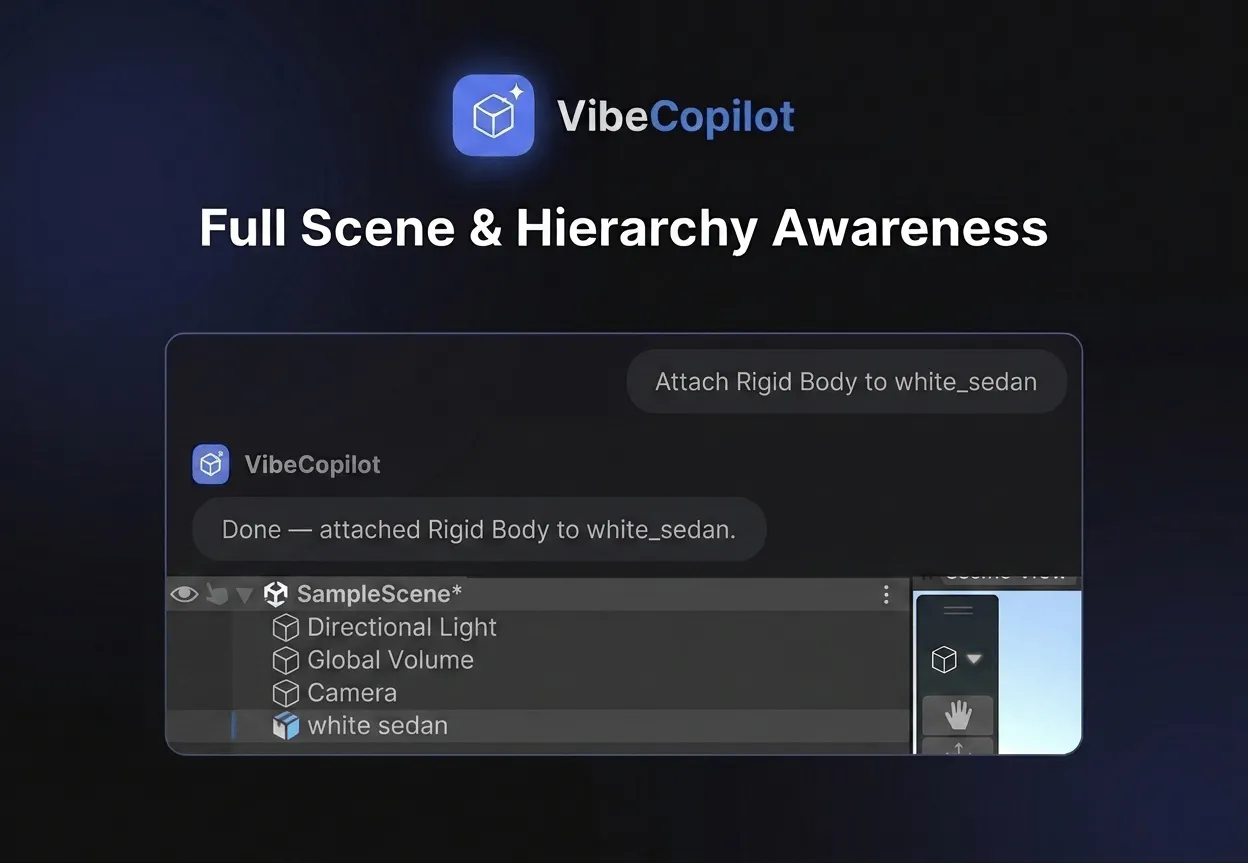Click the 'Attach Rigid Body to white_sedan' message
1248x863 pixels.
[846, 382]
